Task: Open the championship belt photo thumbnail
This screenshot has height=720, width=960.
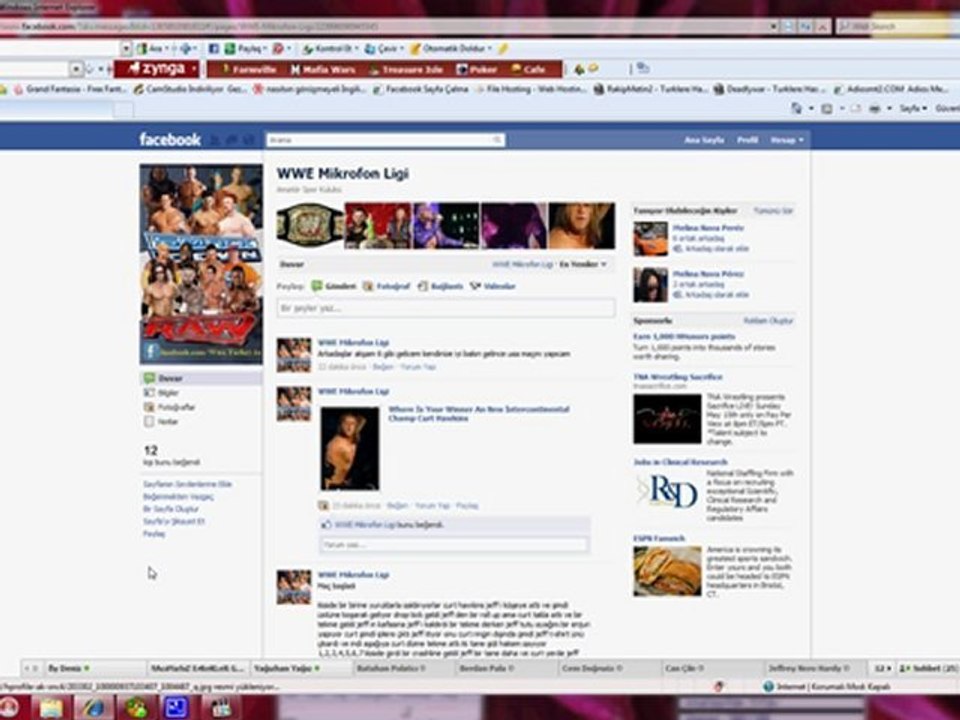Action: click(x=310, y=225)
